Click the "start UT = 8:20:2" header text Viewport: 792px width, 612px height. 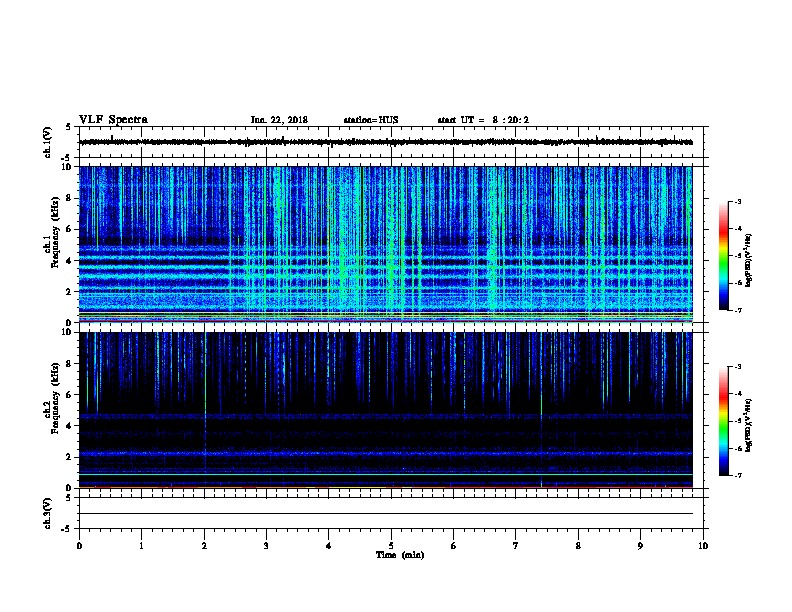tap(483, 120)
